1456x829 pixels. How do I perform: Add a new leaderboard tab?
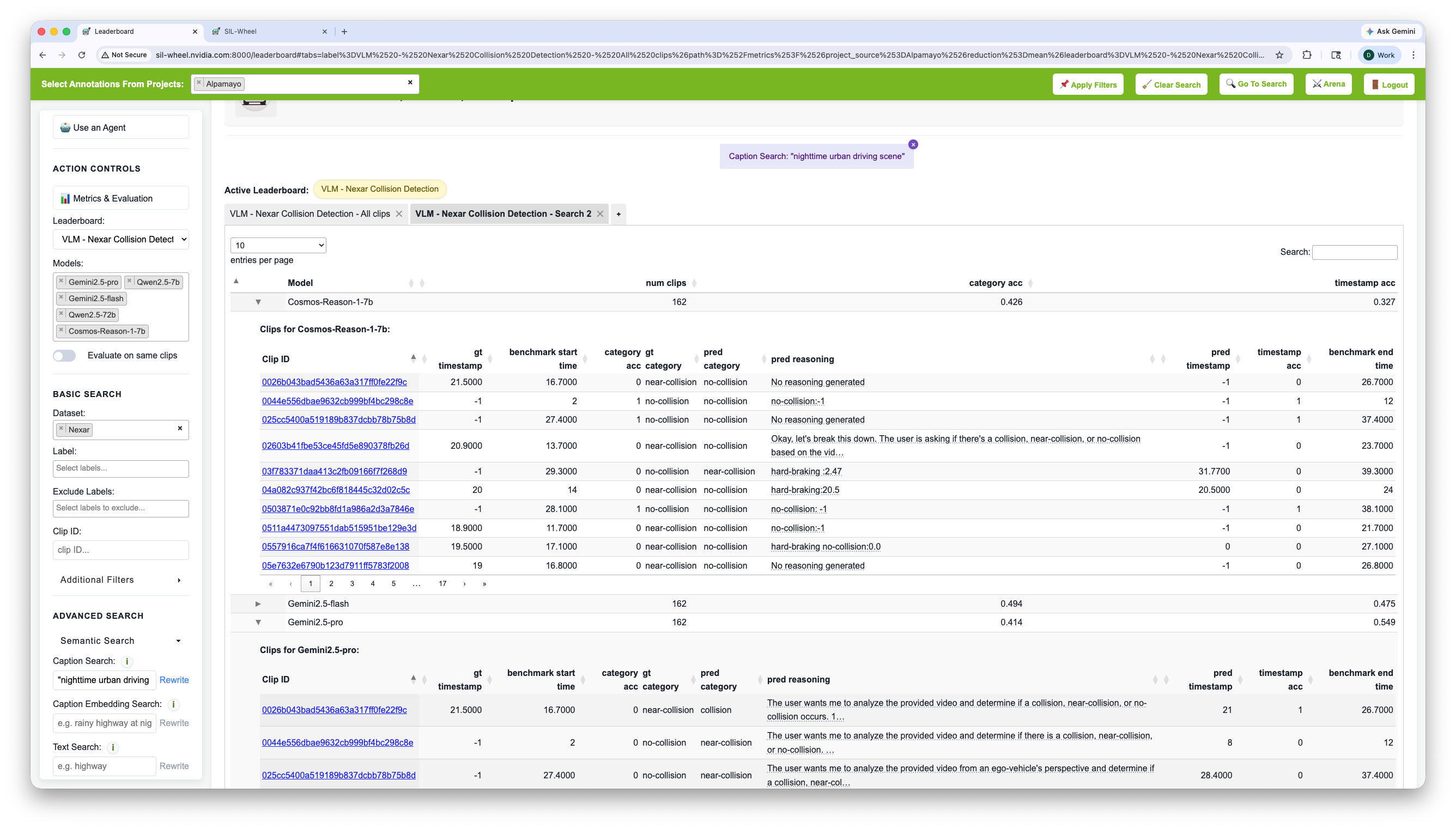618,214
